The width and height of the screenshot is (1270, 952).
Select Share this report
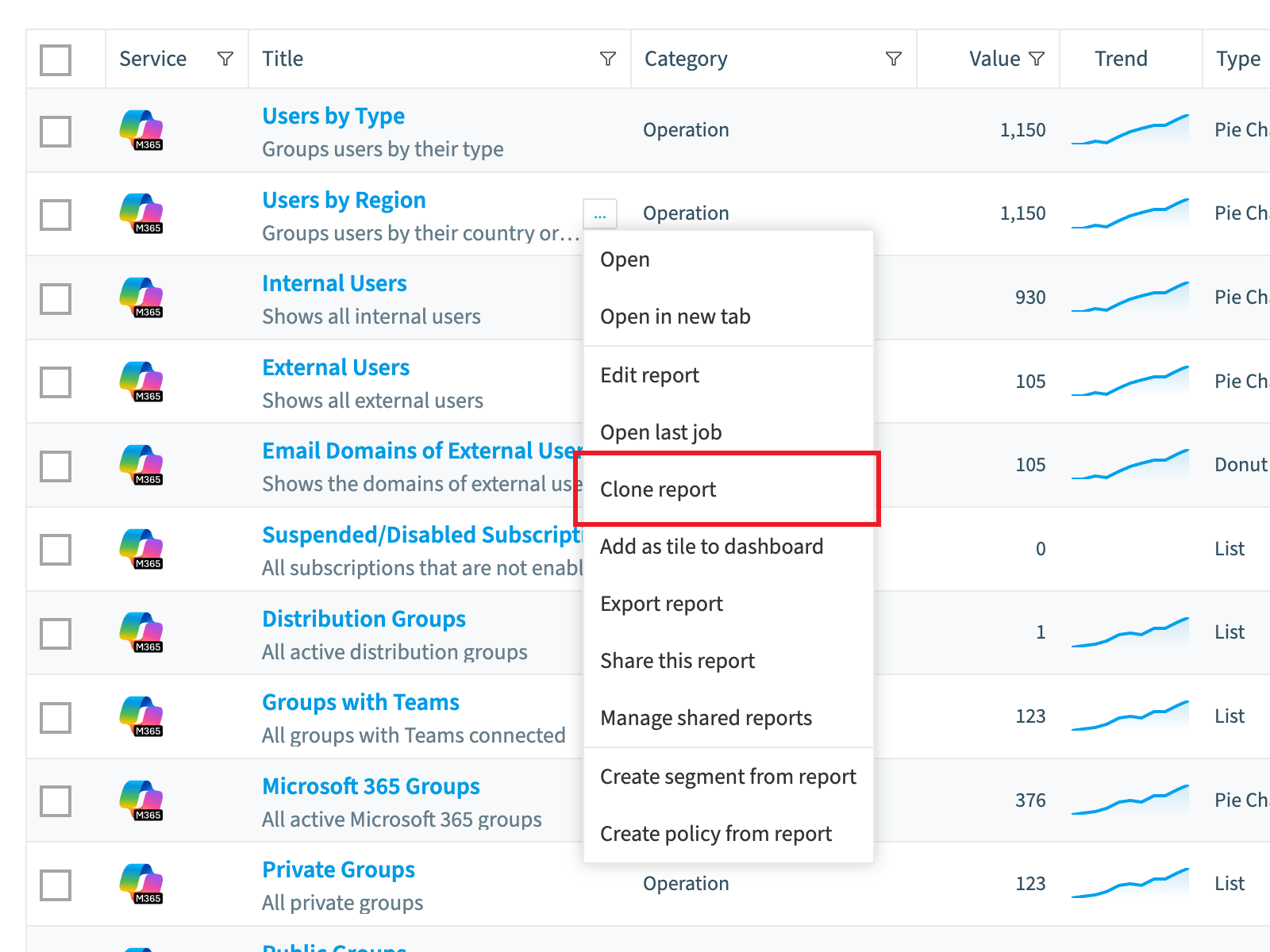pyautogui.click(x=729, y=661)
